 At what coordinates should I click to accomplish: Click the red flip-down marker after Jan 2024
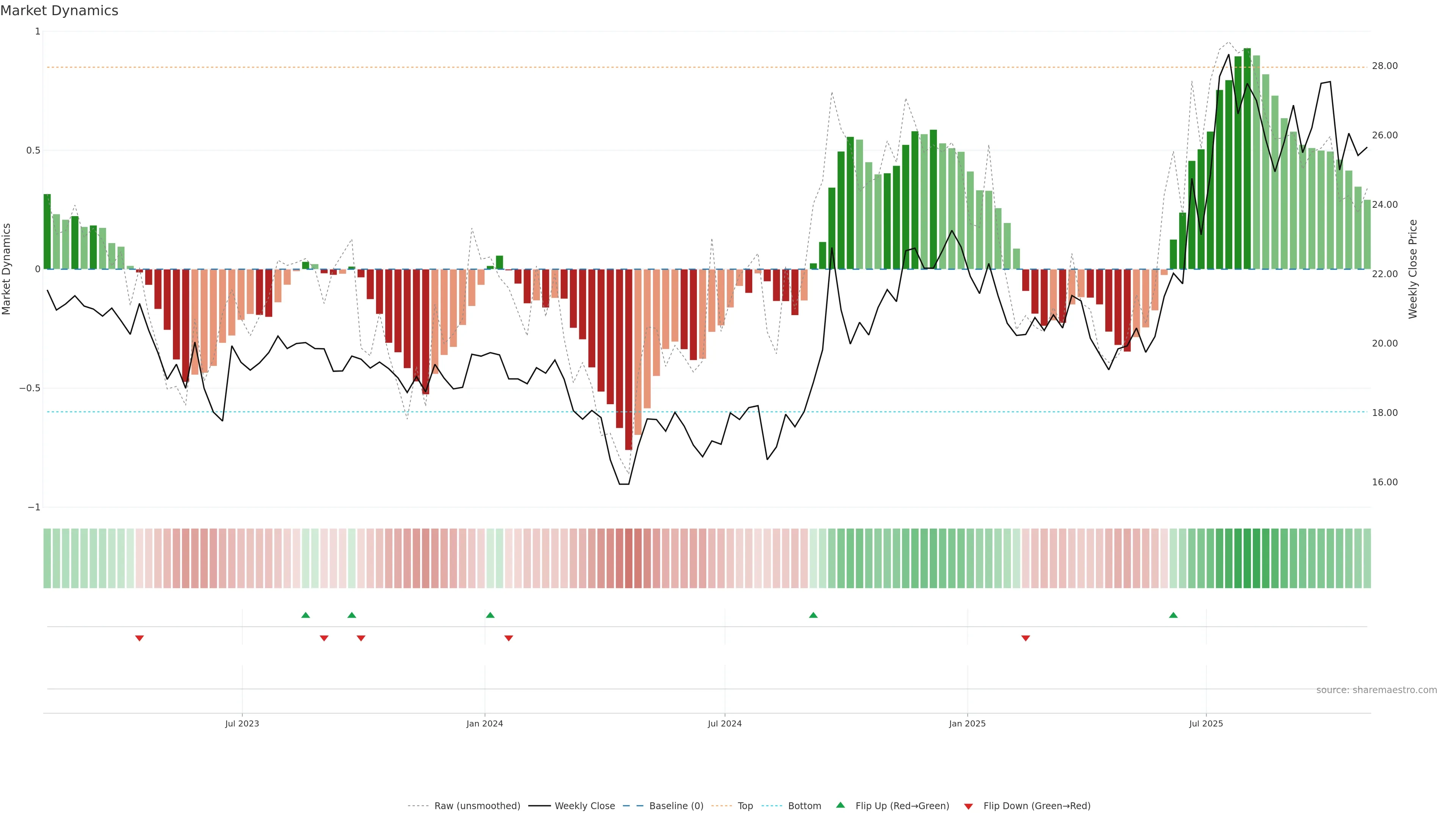pos(509,638)
